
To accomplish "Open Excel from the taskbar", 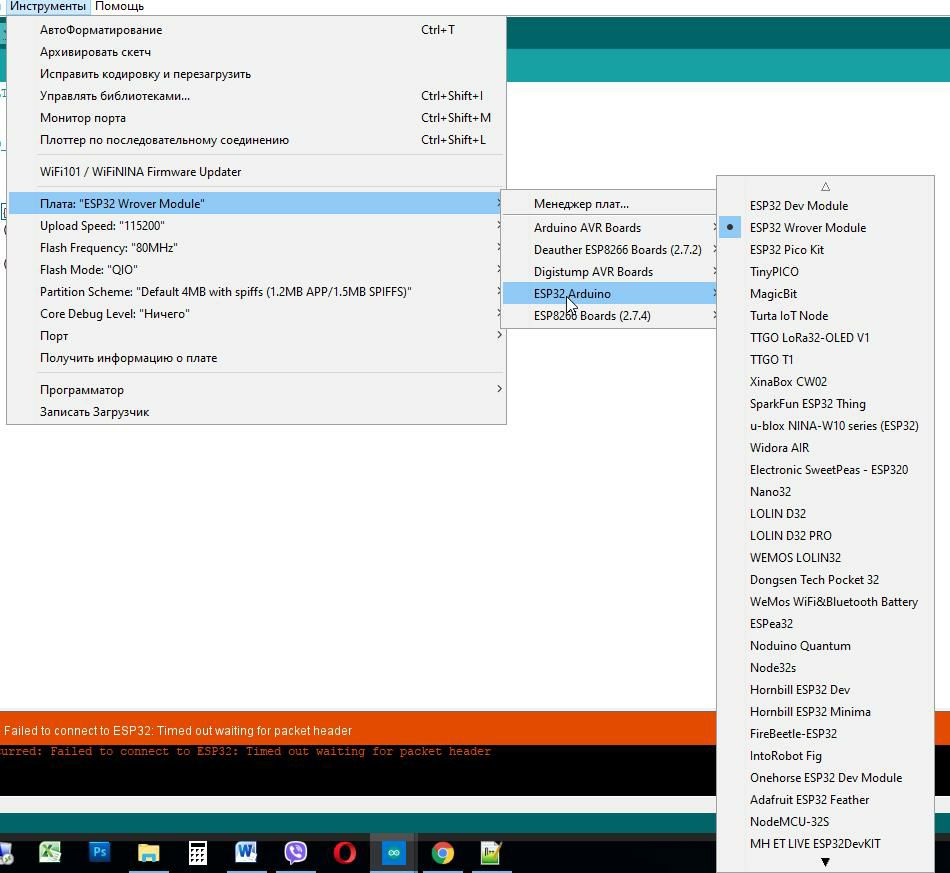I will [50, 853].
